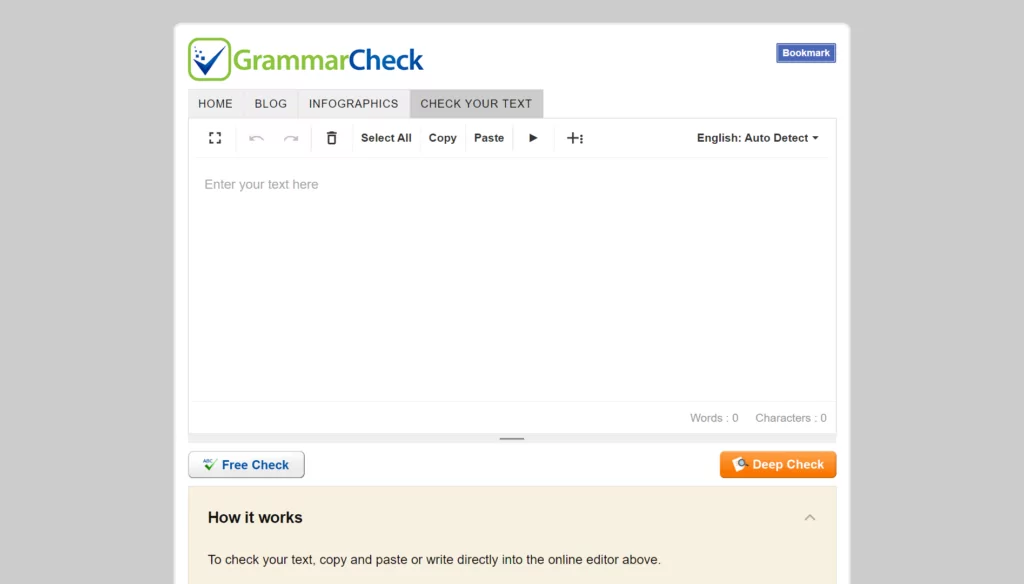
Task: Click the undo arrow icon
Action: tap(256, 138)
